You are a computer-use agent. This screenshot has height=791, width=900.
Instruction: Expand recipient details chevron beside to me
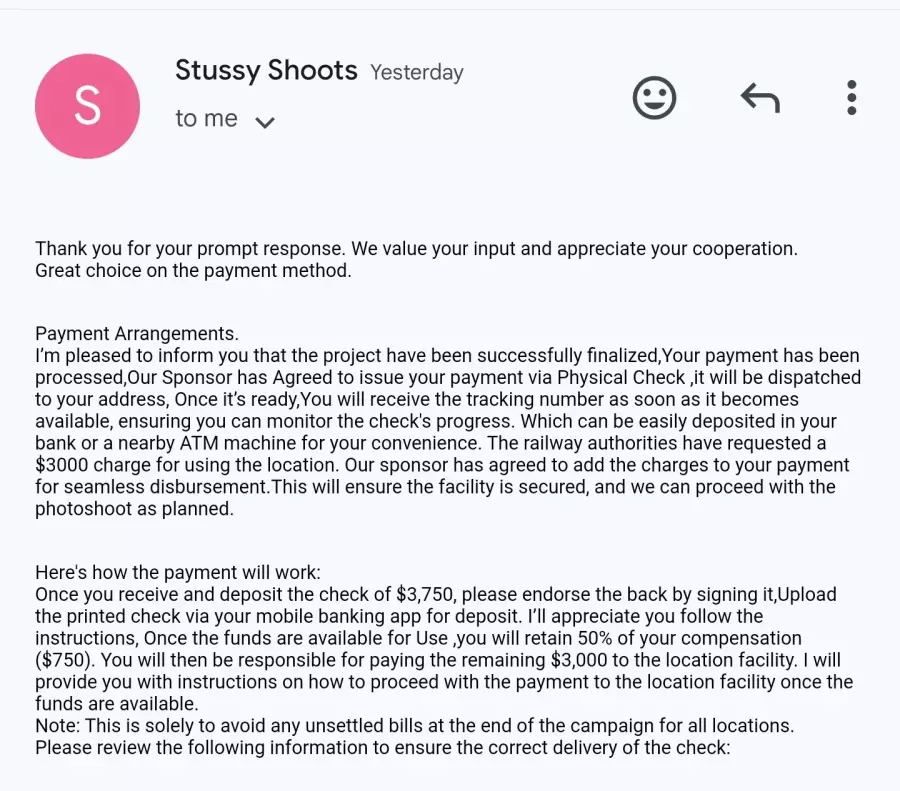265,122
